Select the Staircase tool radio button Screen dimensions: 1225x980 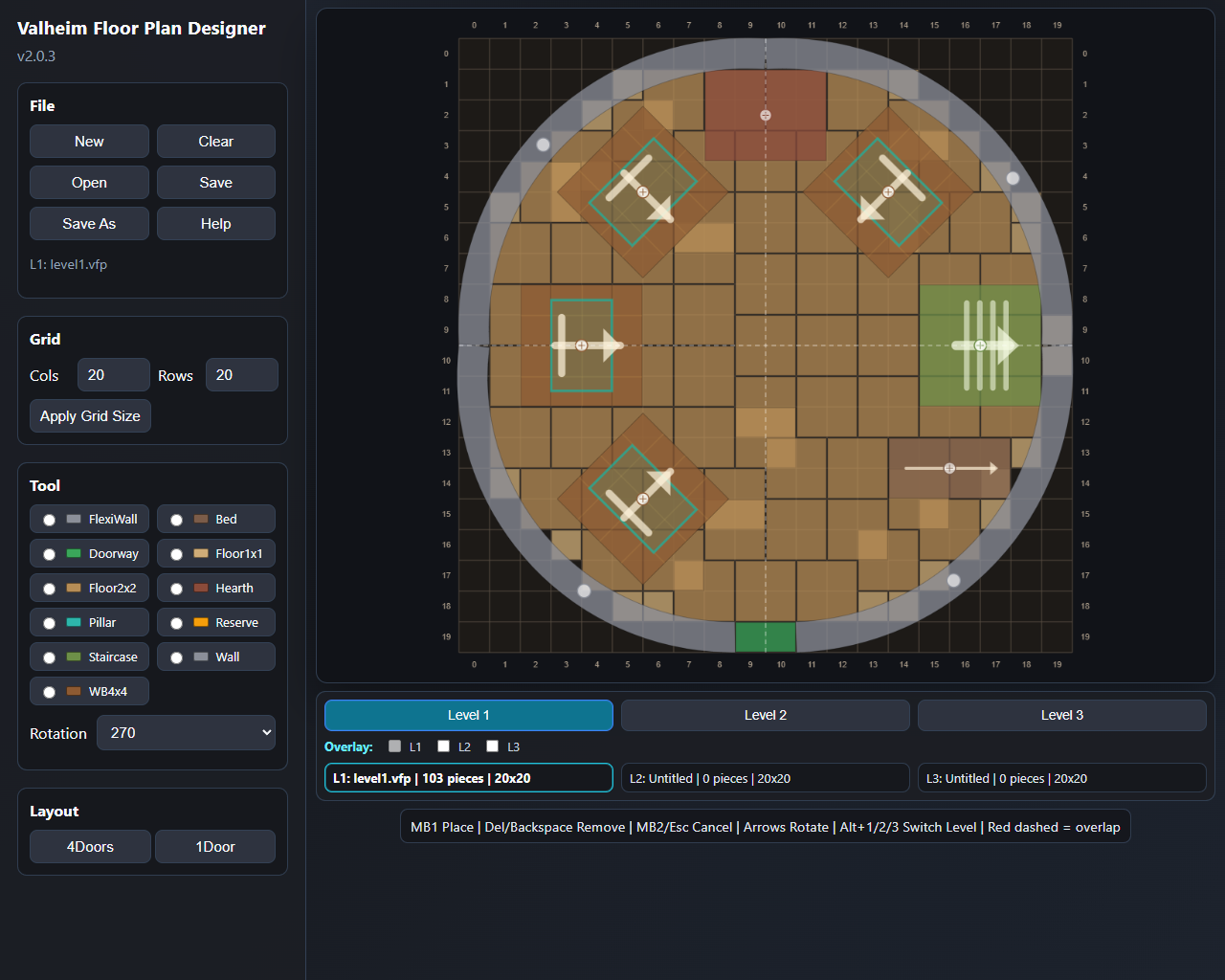coord(49,657)
